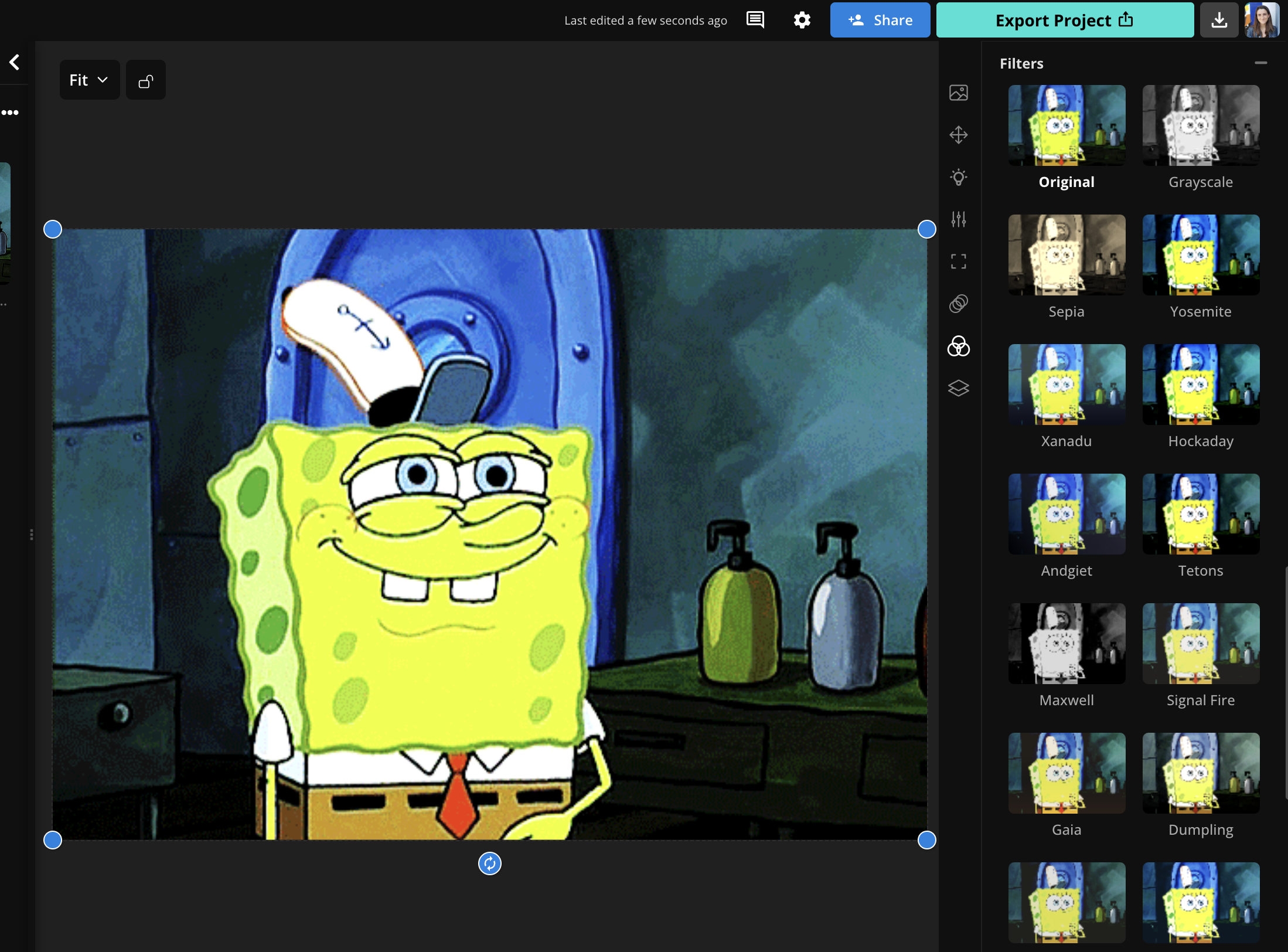Click the download icon button
Viewport: 1288px width, 952px height.
[1219, 20]
